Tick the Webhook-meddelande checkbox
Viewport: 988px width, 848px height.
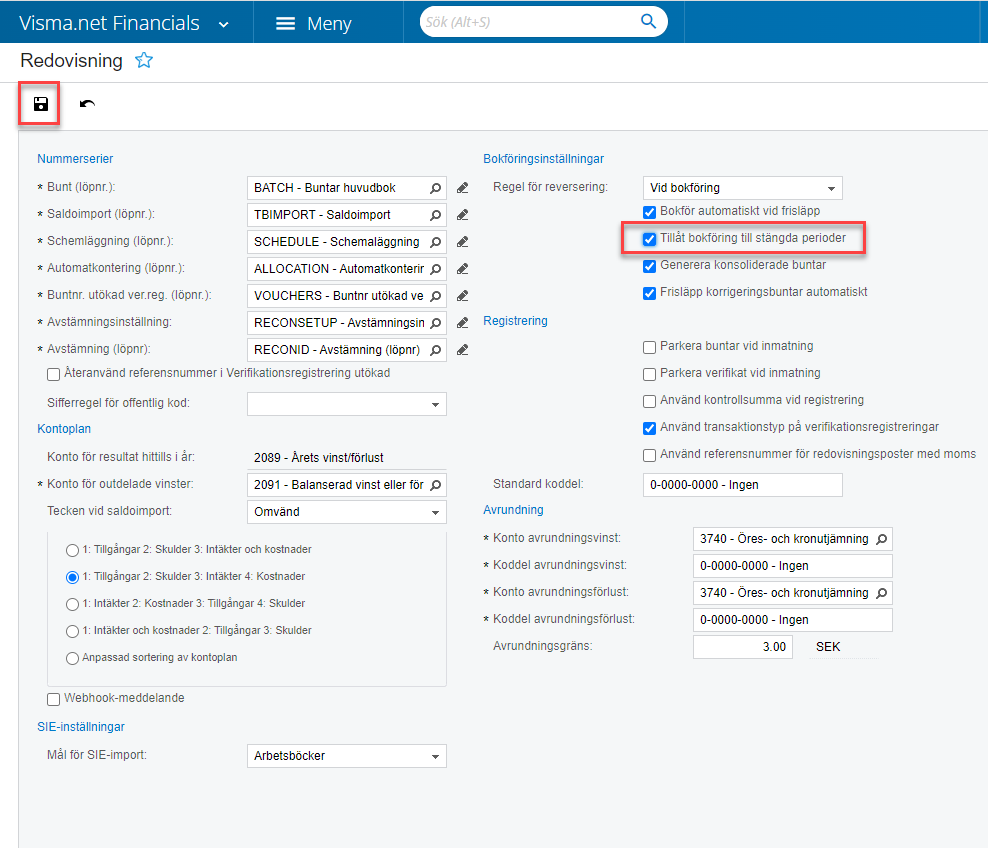pyautogui.click(x=54, y=698)
